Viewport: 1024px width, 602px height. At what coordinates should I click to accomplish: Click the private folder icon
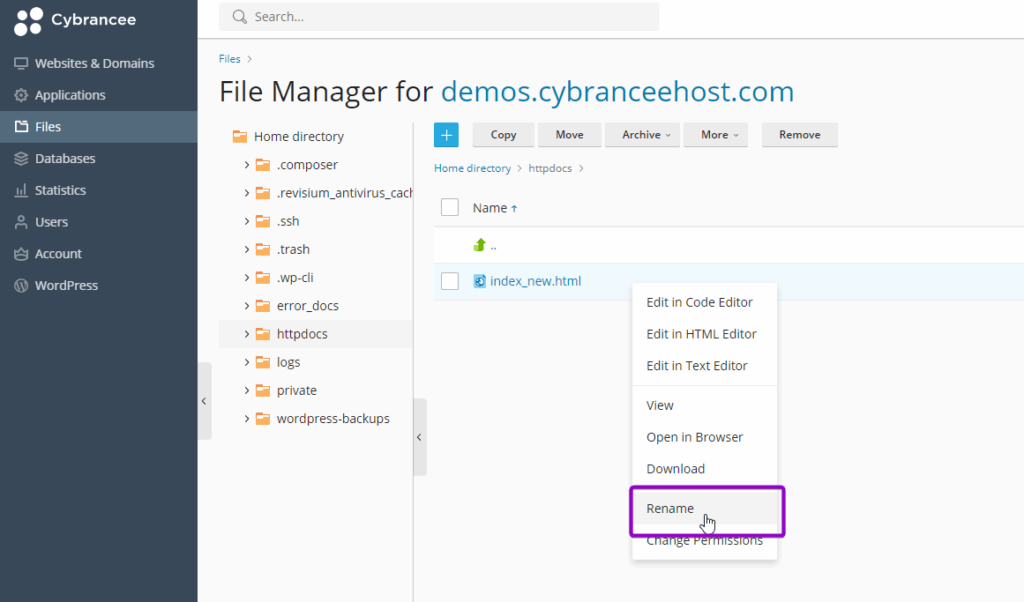tap(263, 390)
